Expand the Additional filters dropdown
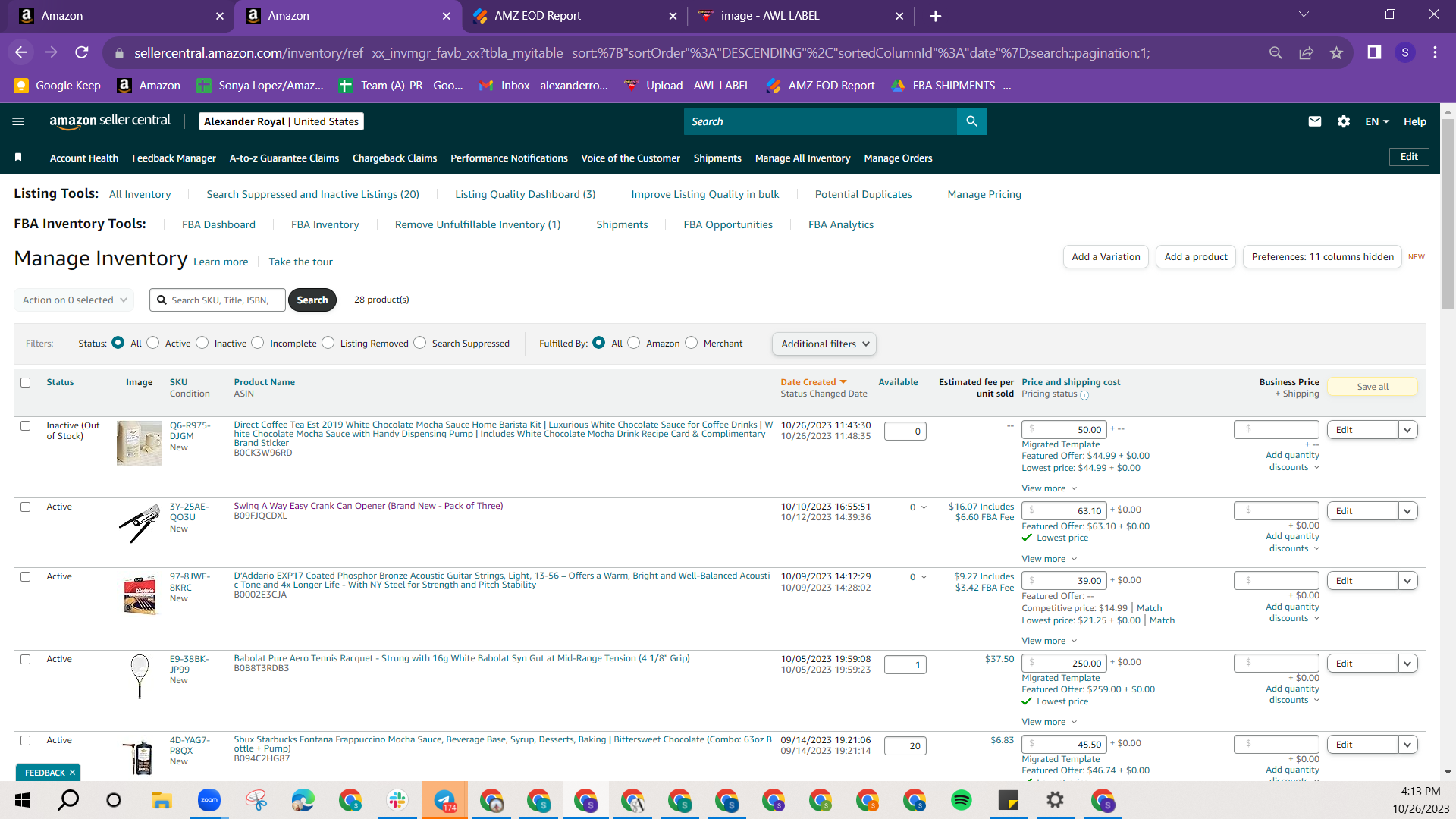This screenshot has height=819, width=1456. pyautogui.click(x=824, y=344)
